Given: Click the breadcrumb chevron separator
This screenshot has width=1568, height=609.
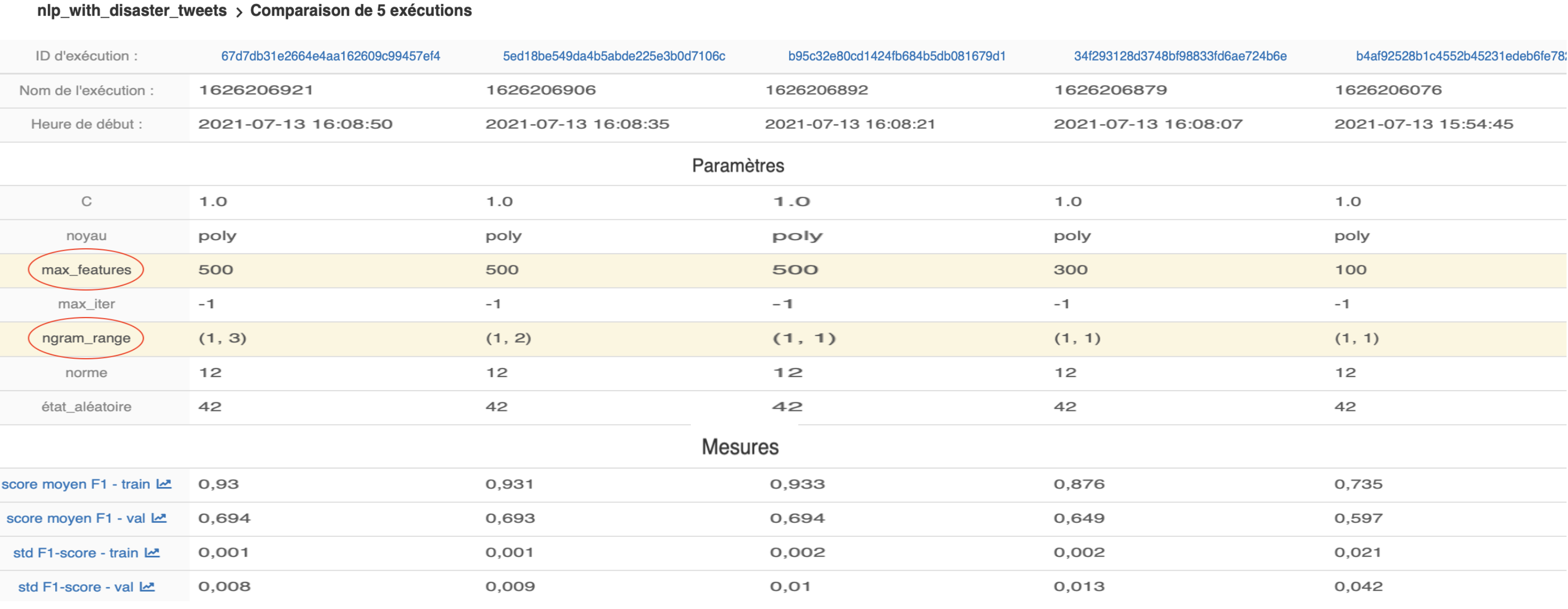Looking at the screenshot, I should tap(239, 12).
